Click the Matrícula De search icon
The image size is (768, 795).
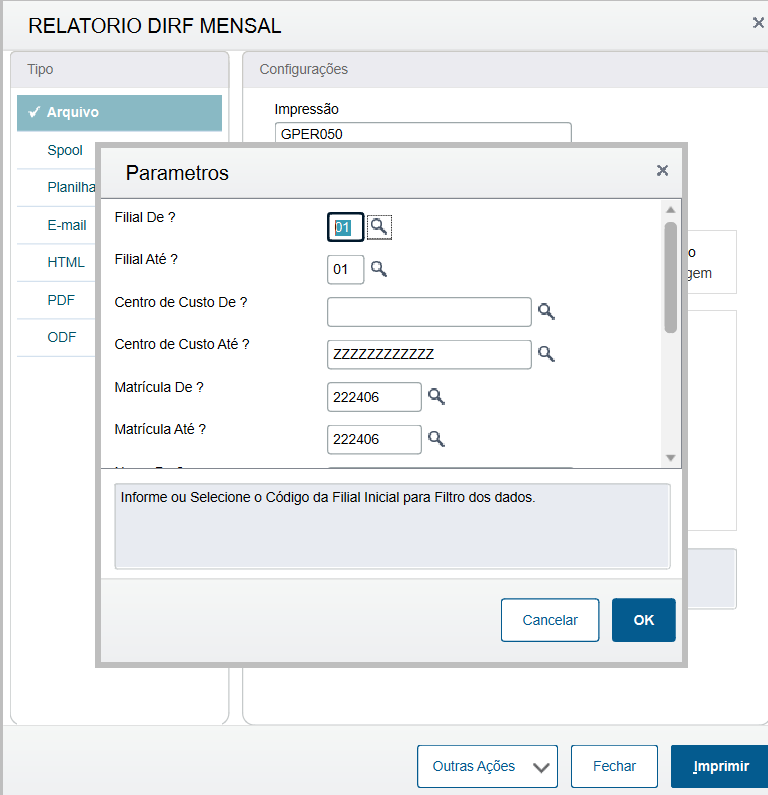point(436,397)
